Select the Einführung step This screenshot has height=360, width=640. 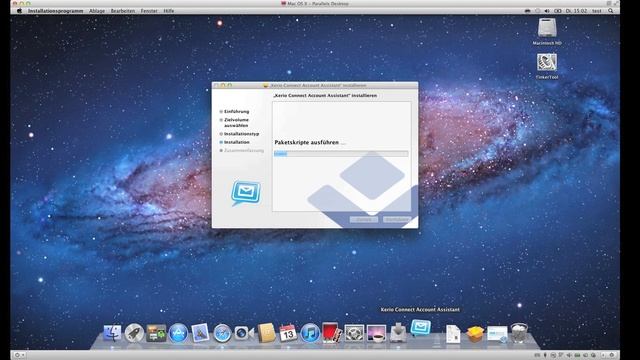click(236, 111)
